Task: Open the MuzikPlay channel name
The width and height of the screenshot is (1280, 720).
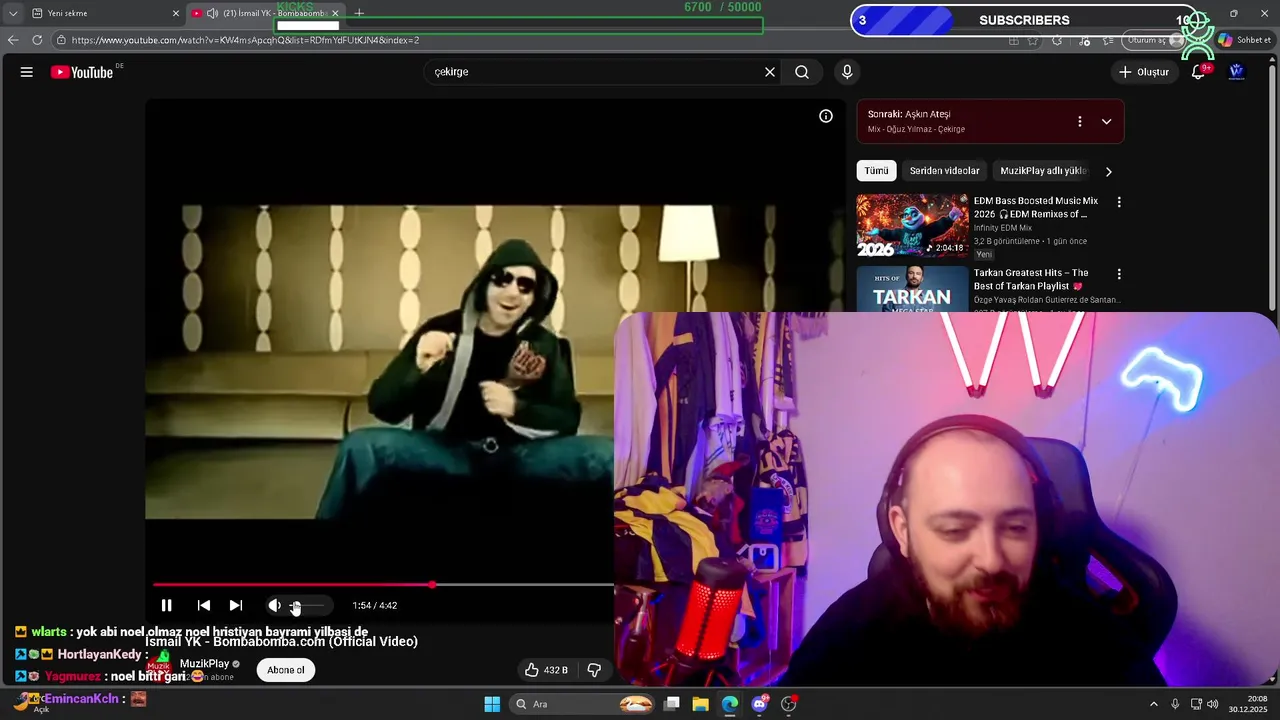Action: click(205, 664)
